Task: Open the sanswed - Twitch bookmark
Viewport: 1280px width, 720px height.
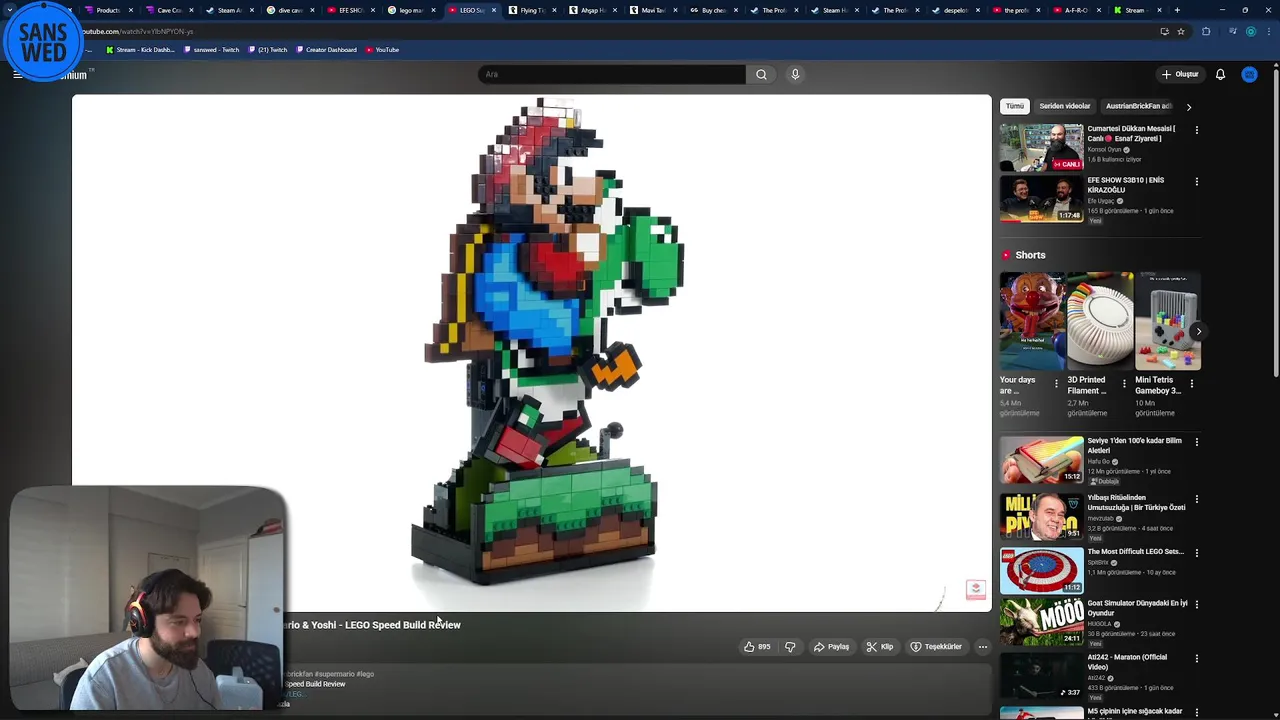Action: point(211,49)
